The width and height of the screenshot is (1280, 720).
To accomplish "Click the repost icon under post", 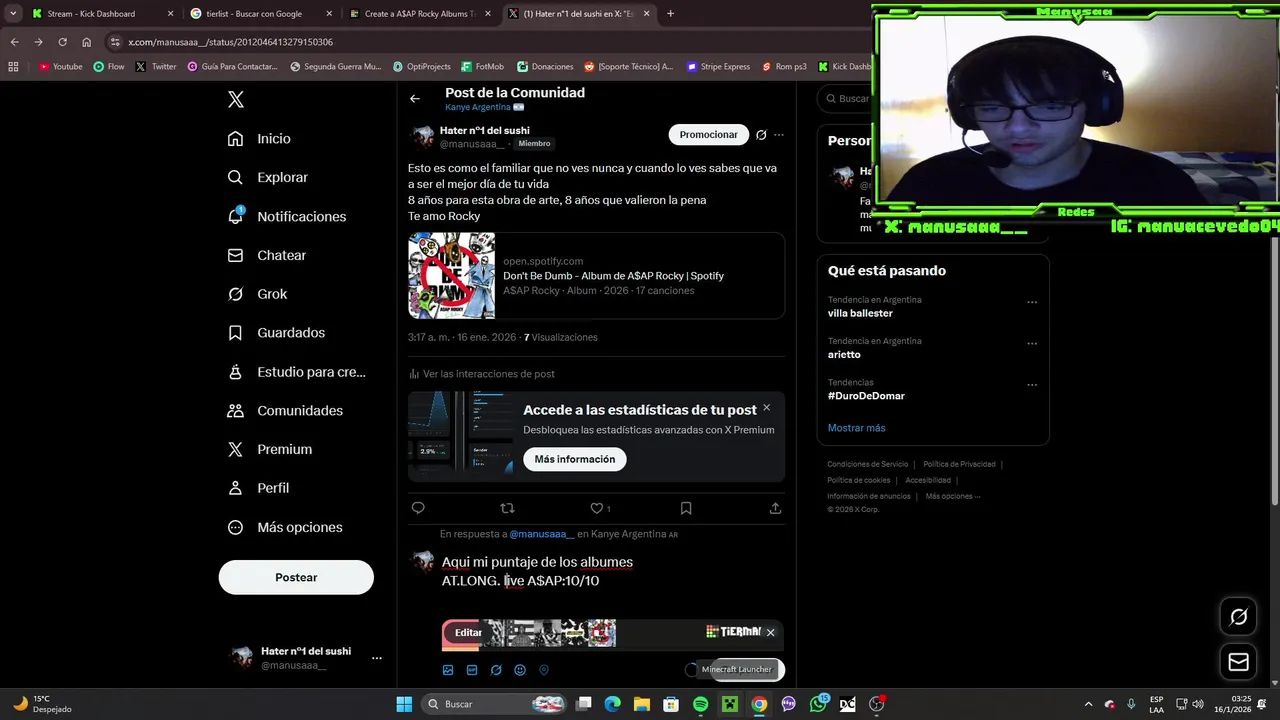I will pyautogui.click(x=507, y=508).
